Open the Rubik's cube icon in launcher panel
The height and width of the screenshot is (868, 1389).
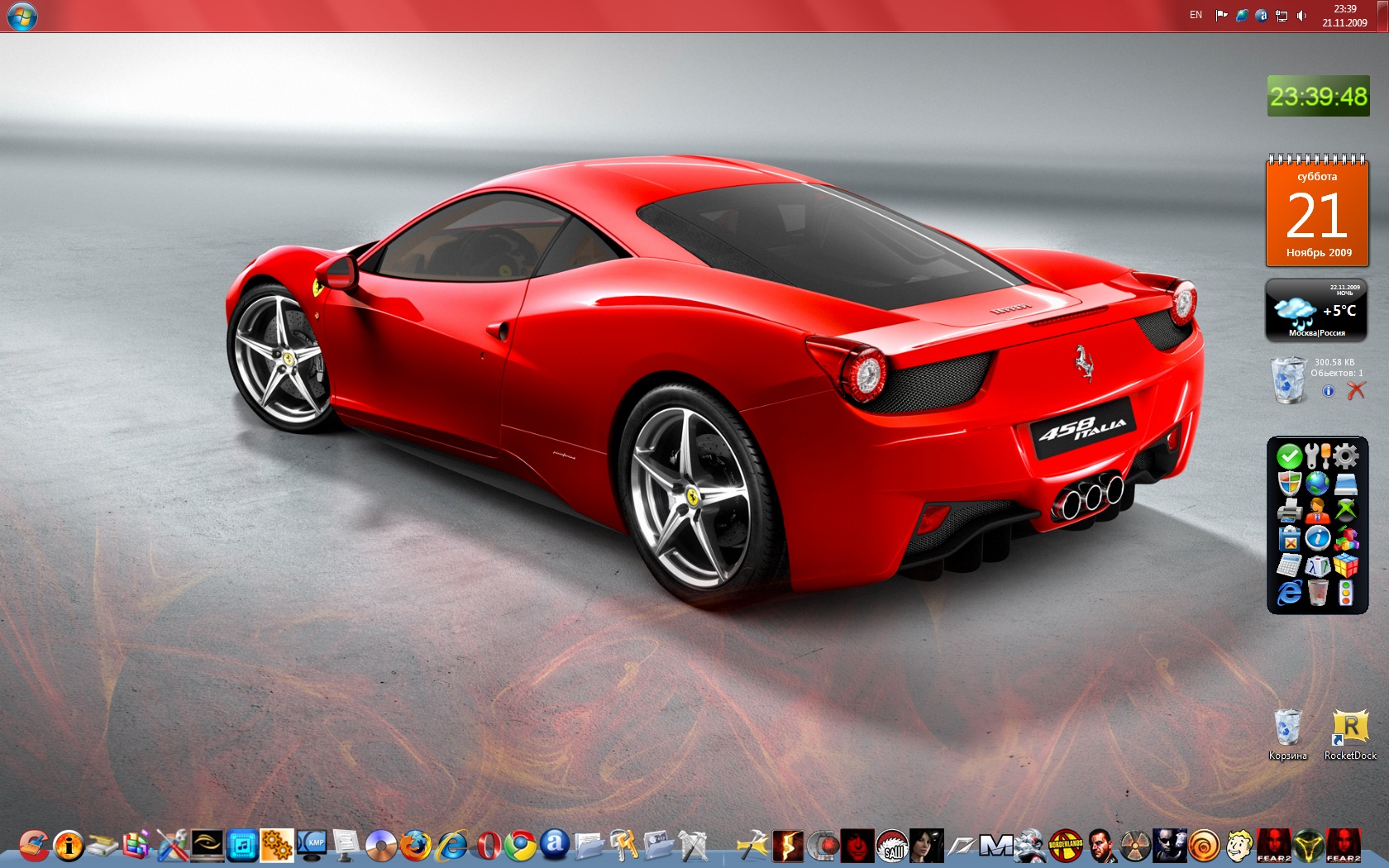pos(1346,565)
